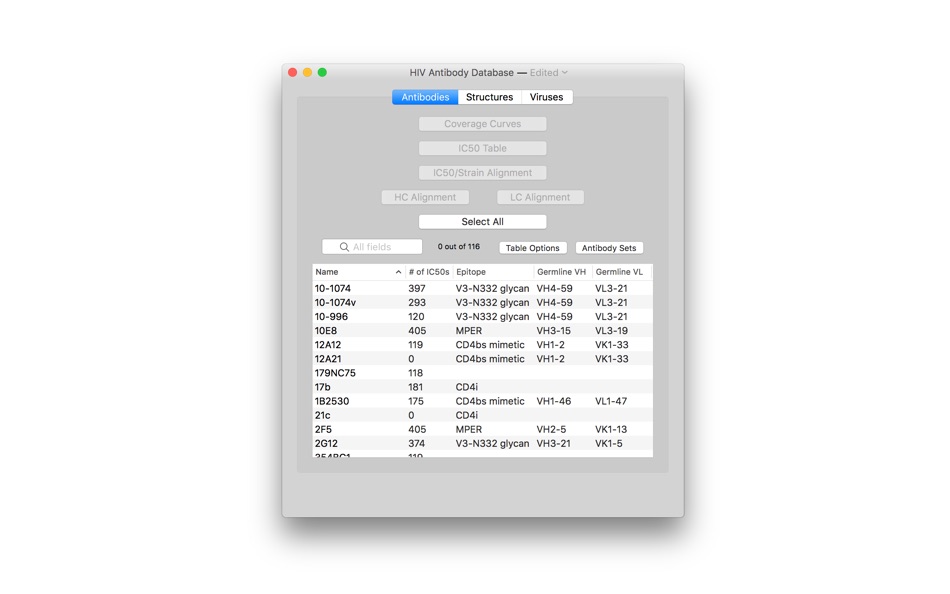
Task: Click the VL1-47 germline cell
Action: [611, 401]
